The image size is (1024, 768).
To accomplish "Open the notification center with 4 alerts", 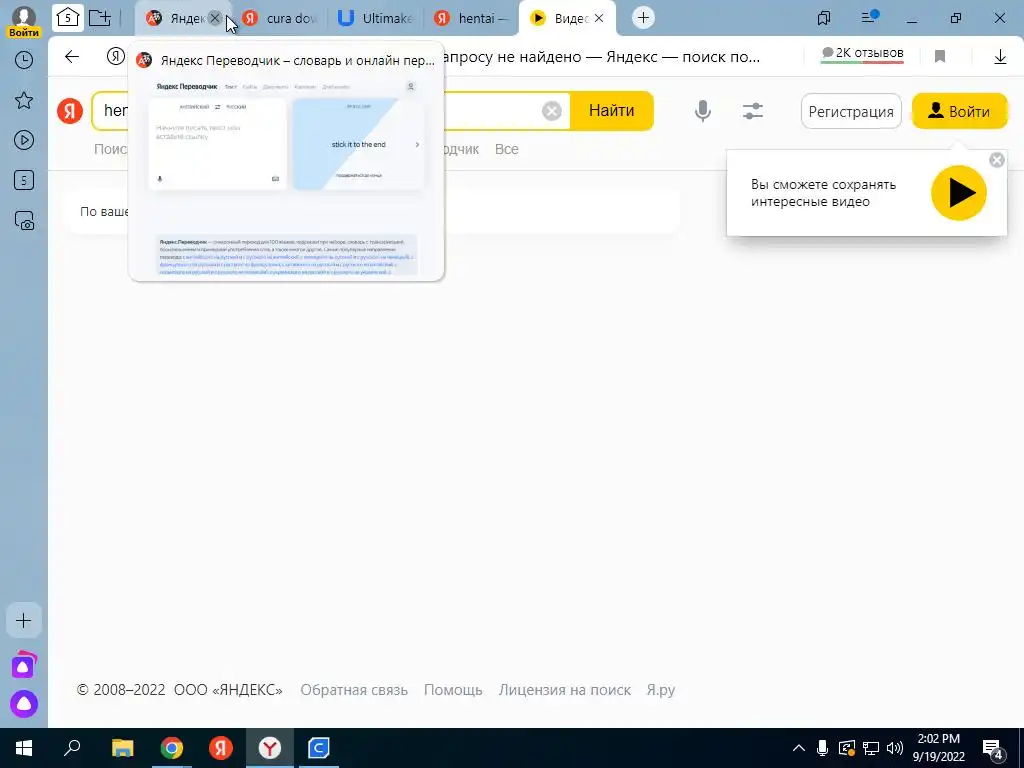I will click(x=993, y=749).
